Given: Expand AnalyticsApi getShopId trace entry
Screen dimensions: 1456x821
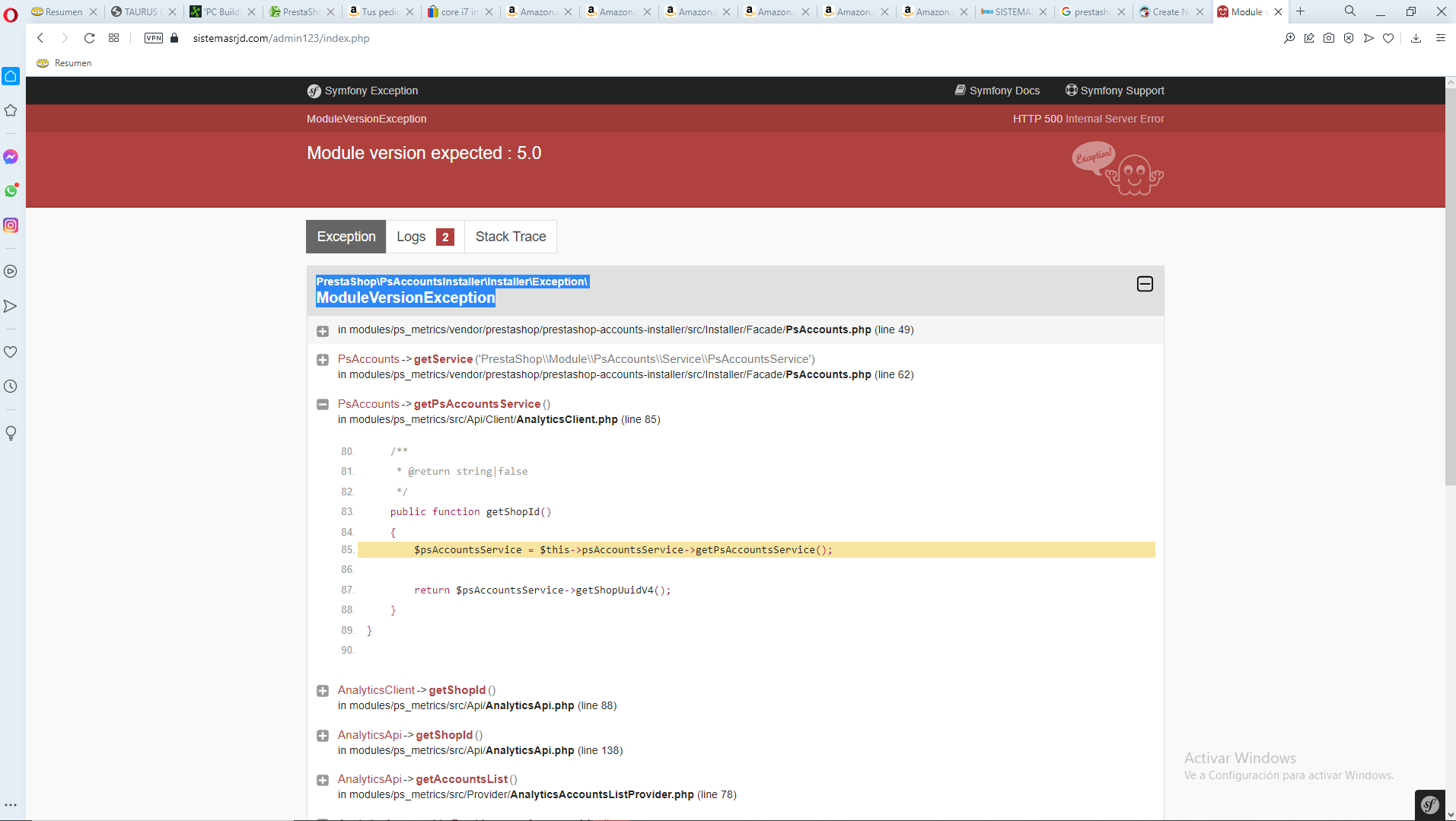Looking at the screenshot, I should coord(323,736).
